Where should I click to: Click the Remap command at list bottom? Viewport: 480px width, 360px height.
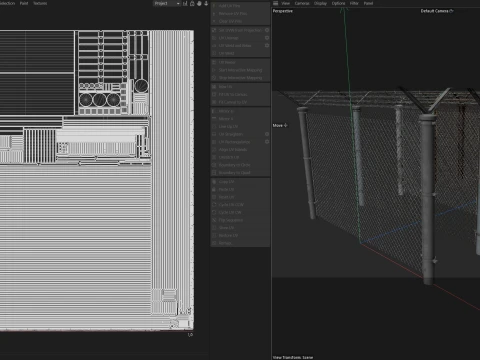225,243
